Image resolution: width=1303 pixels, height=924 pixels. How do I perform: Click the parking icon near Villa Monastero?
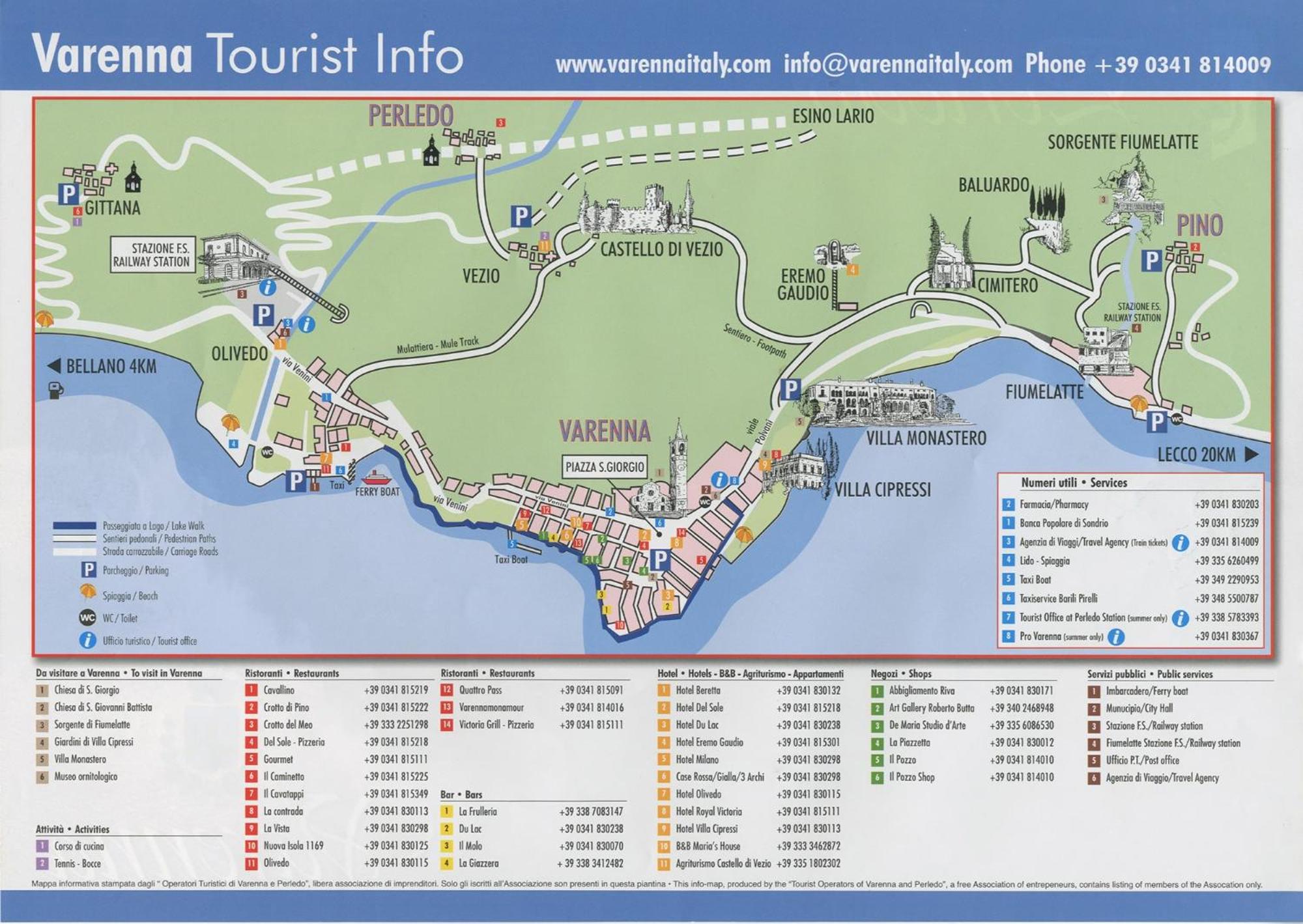coord(790,389)
